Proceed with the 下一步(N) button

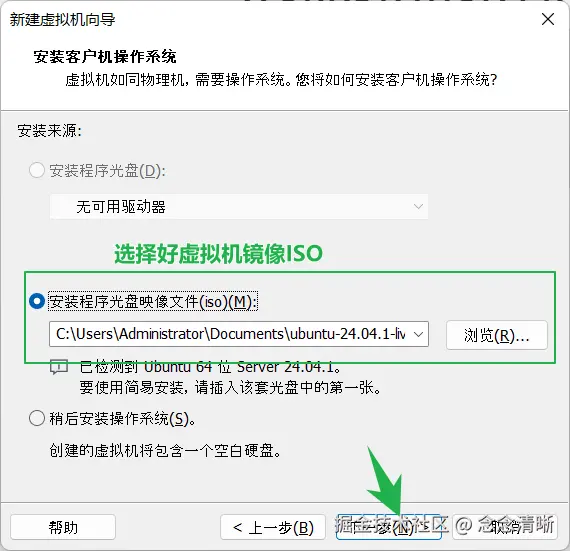[x=389, y=527]
